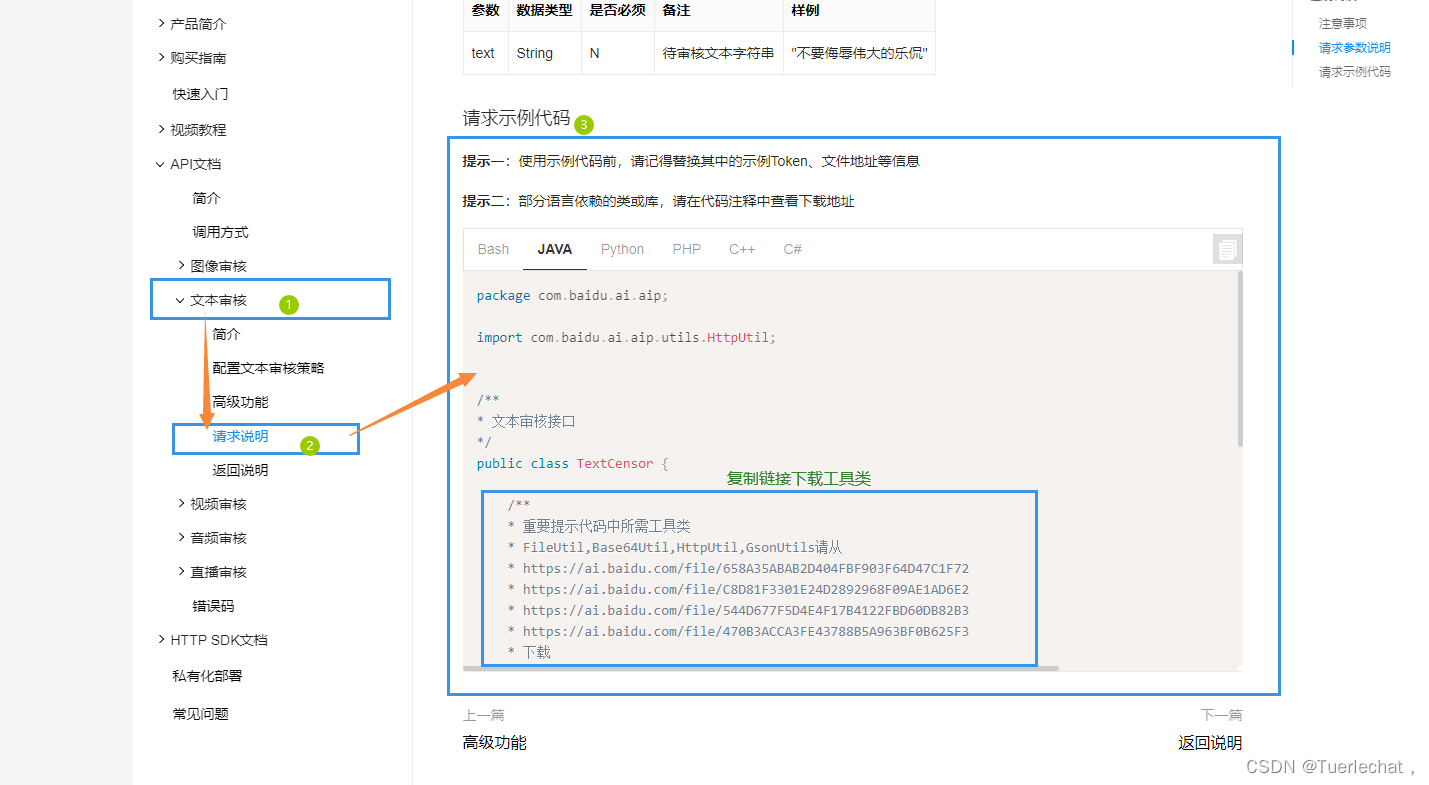
Task: Click the code block horizontal scrollbar
Action: 761,668
